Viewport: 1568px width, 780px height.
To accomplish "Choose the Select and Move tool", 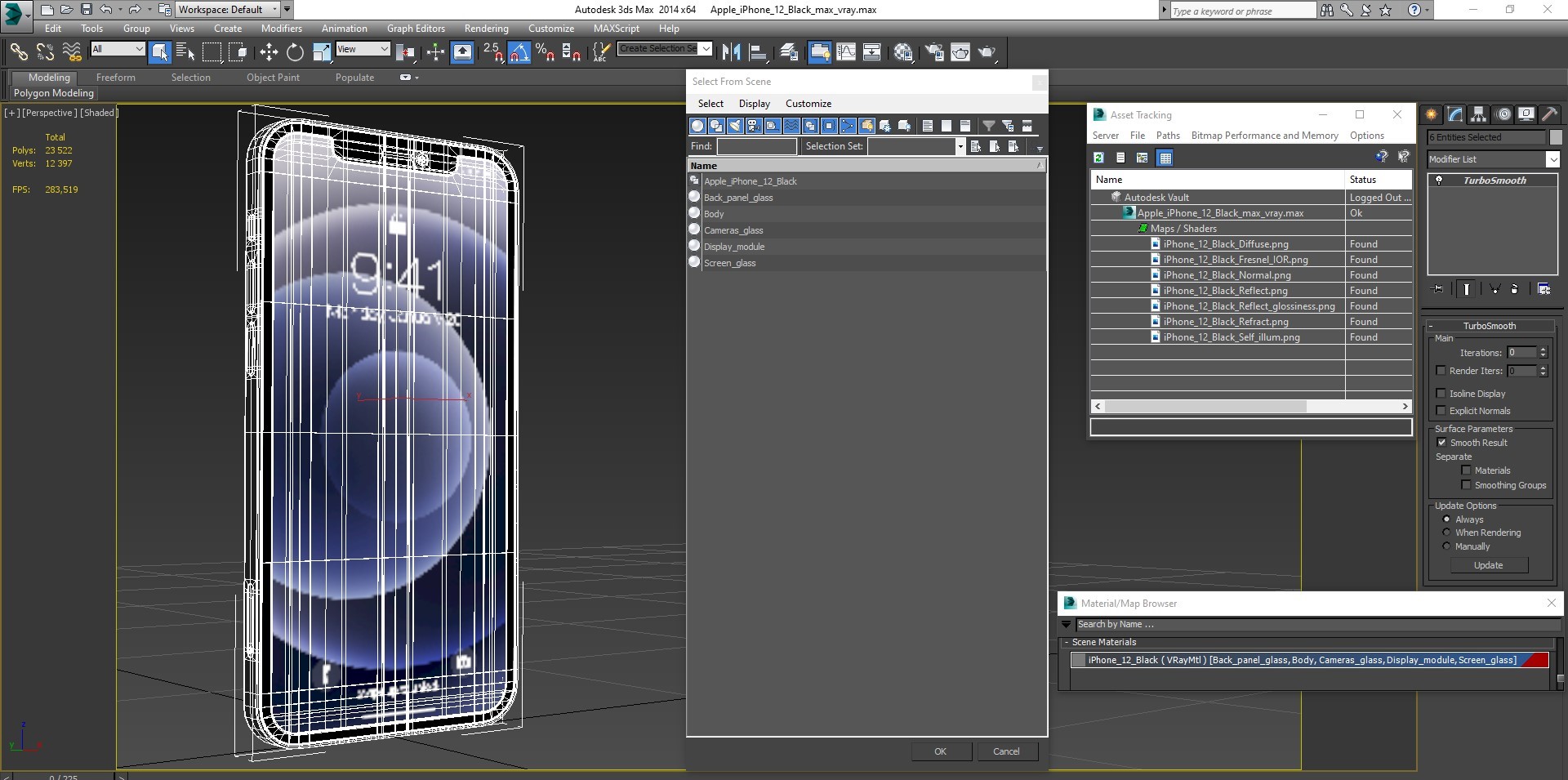I will pyautogui.click(x=269, y=52).
